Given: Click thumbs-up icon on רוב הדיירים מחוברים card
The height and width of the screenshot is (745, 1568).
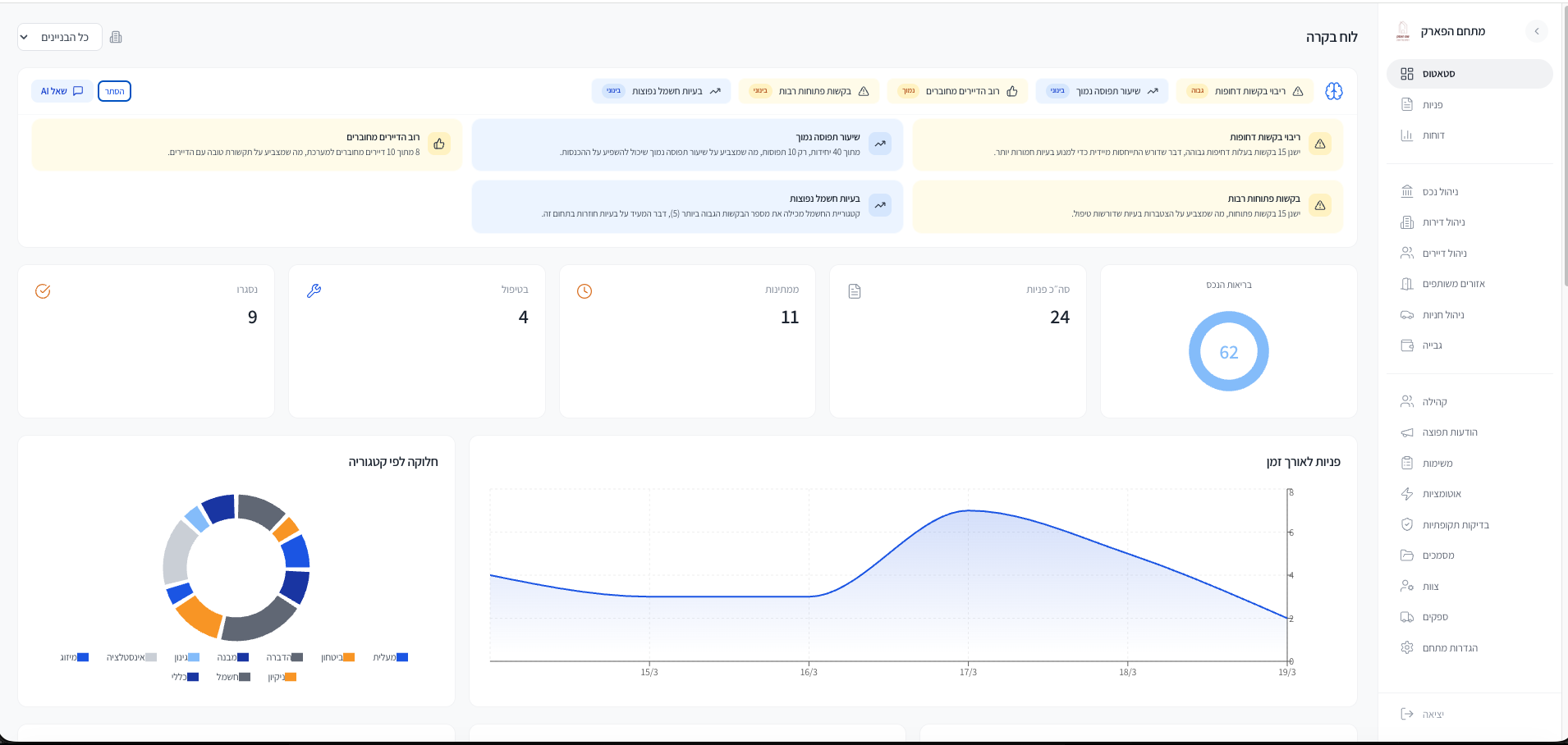Looking at the screenshot, I should (439, 144).
